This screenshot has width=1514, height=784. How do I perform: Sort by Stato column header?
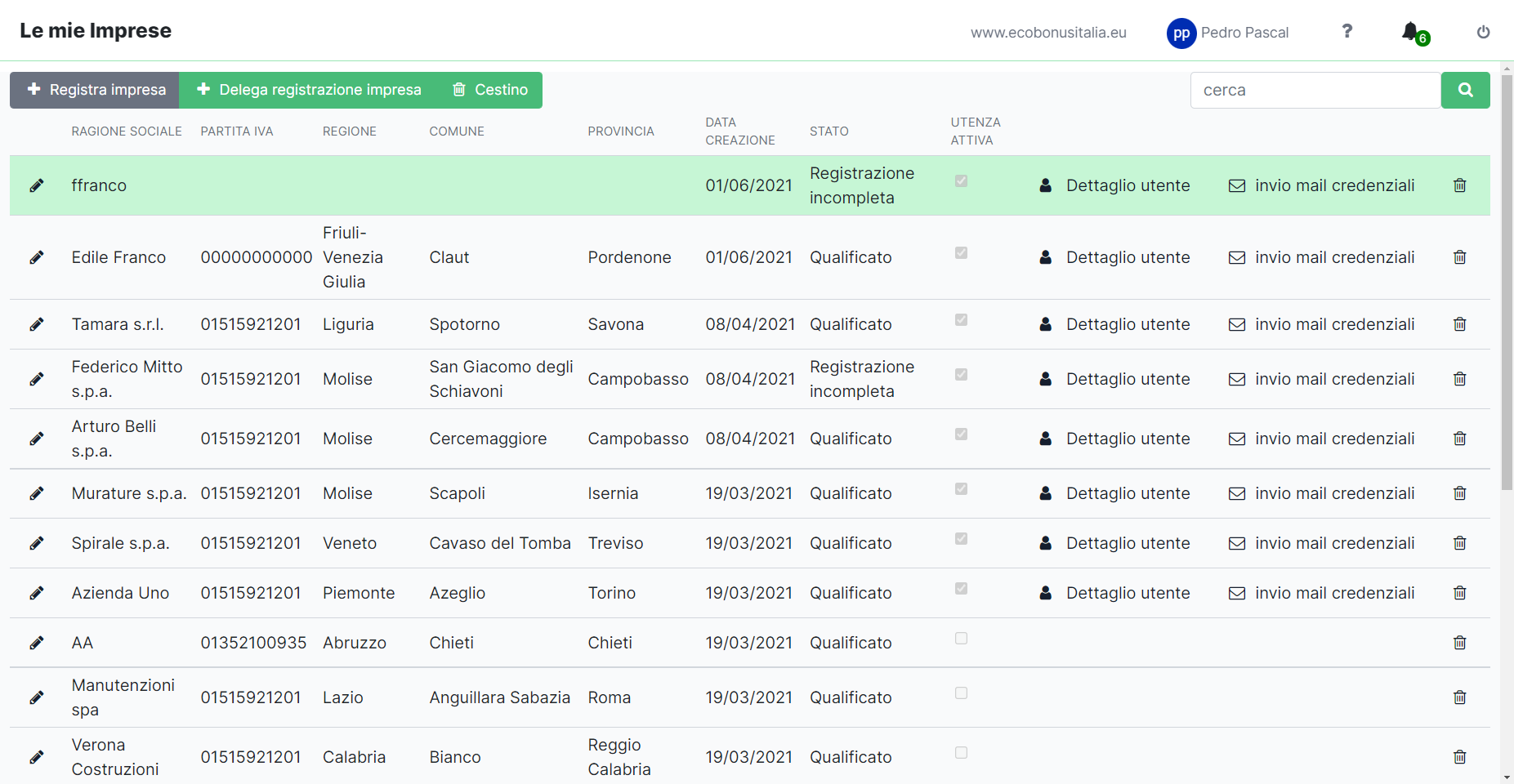[x=829, y=131]
